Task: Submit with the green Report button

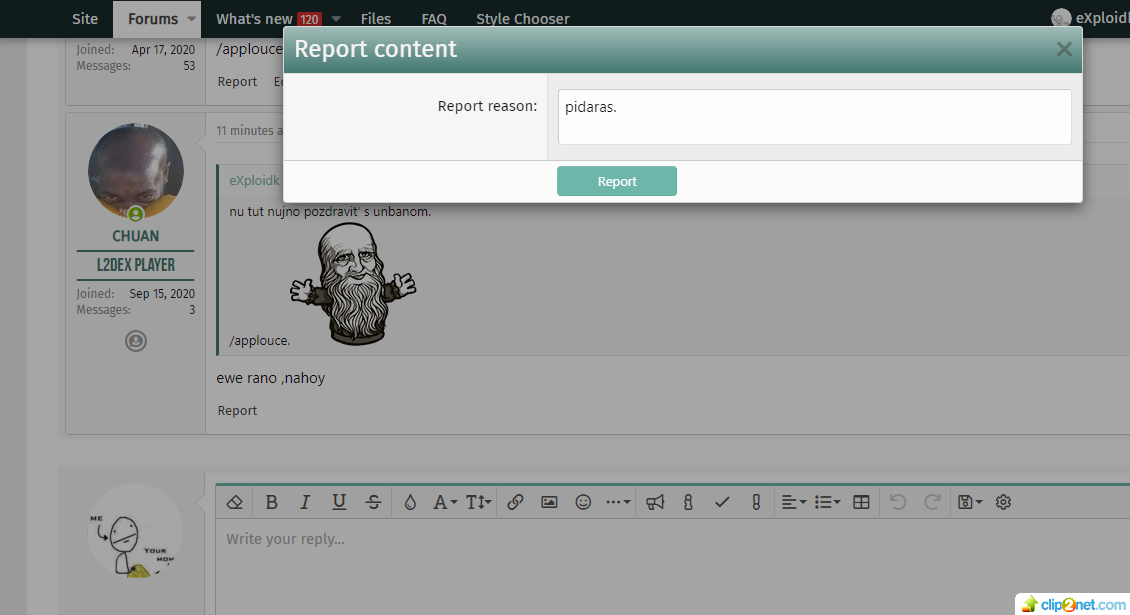Action: (x=616, y=181)
